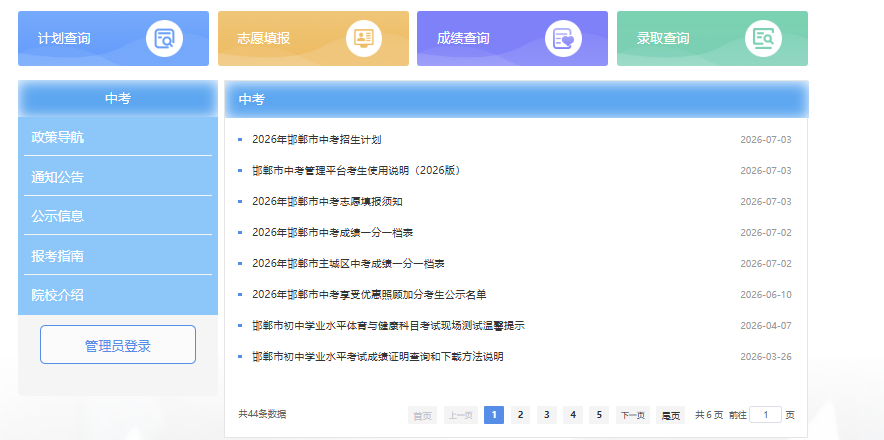The image size is (884, 440).
Task: Click the 录取查询 search list icon
Action: pyautogui.click(x=763, y=38)
